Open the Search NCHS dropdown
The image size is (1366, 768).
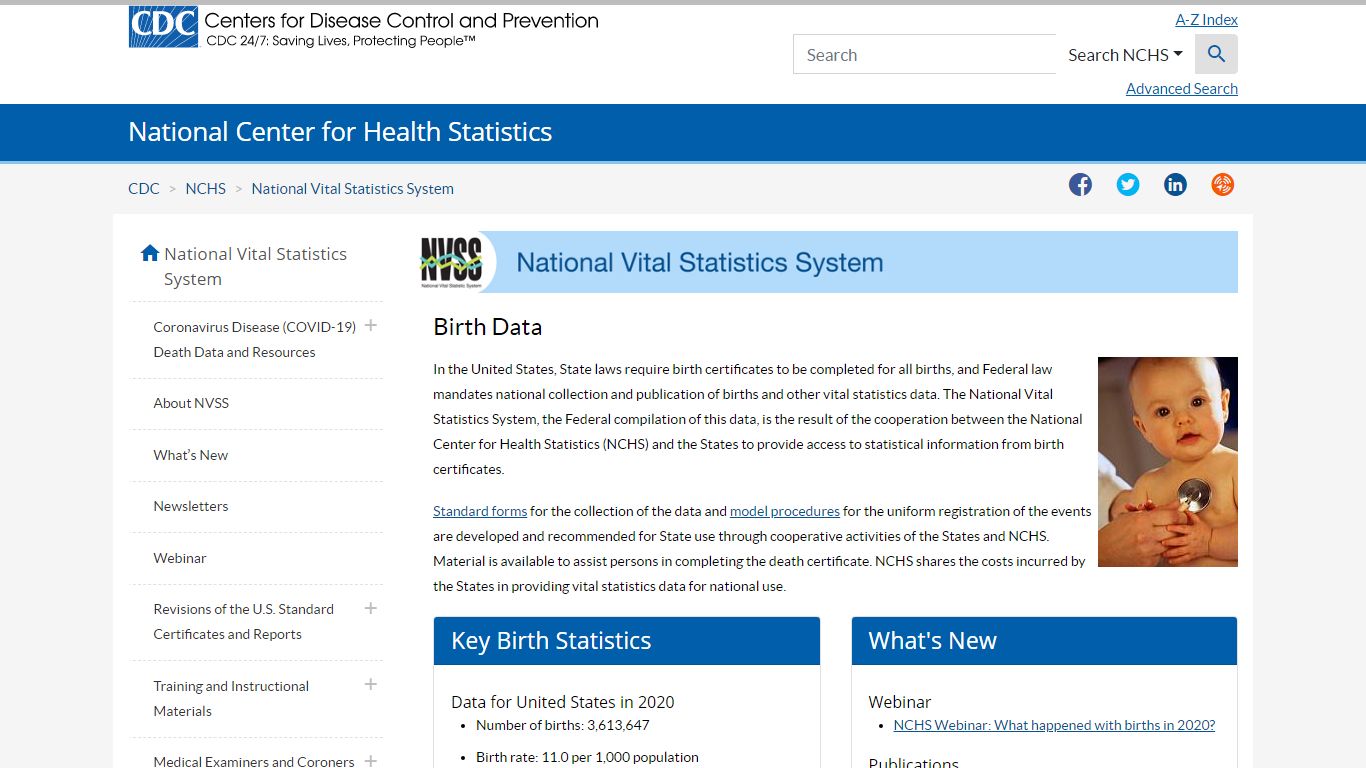click(x=1125, y=55)
